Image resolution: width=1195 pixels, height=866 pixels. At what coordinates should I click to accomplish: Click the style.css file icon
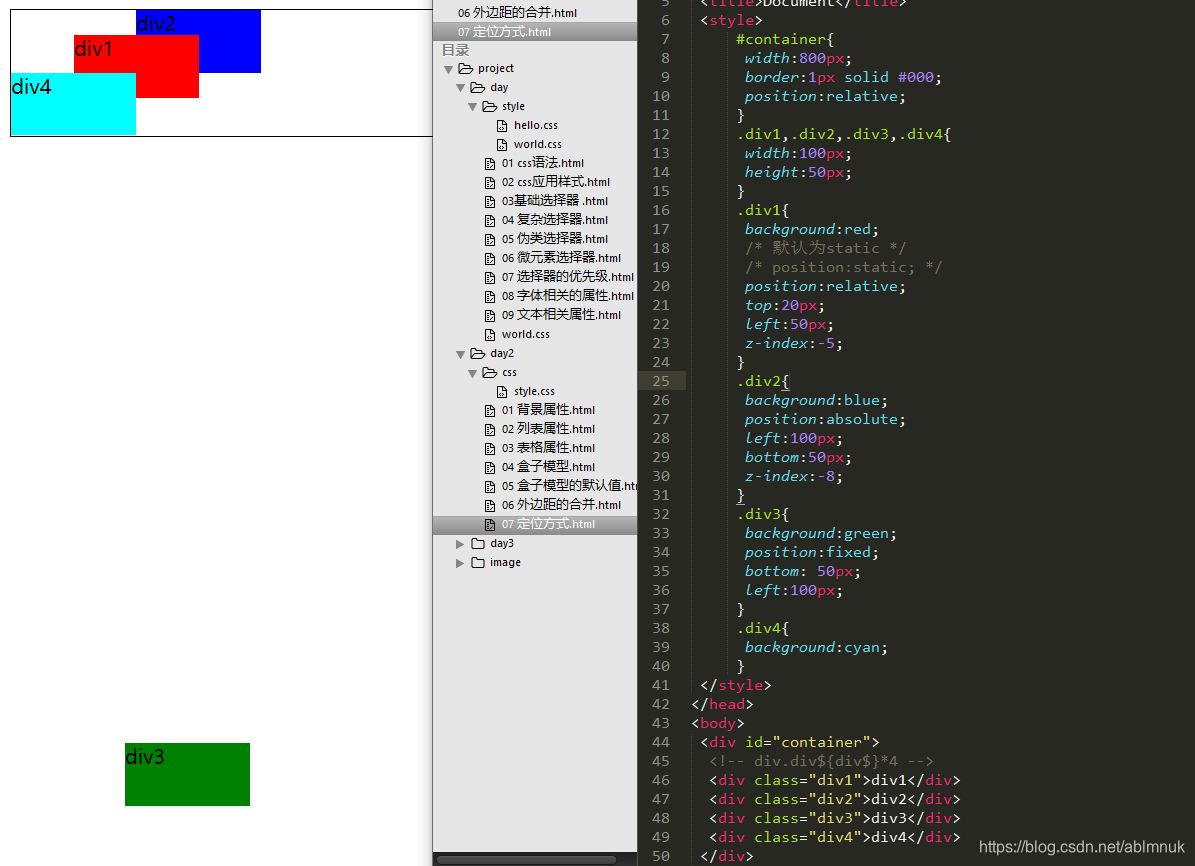point(502,392)
